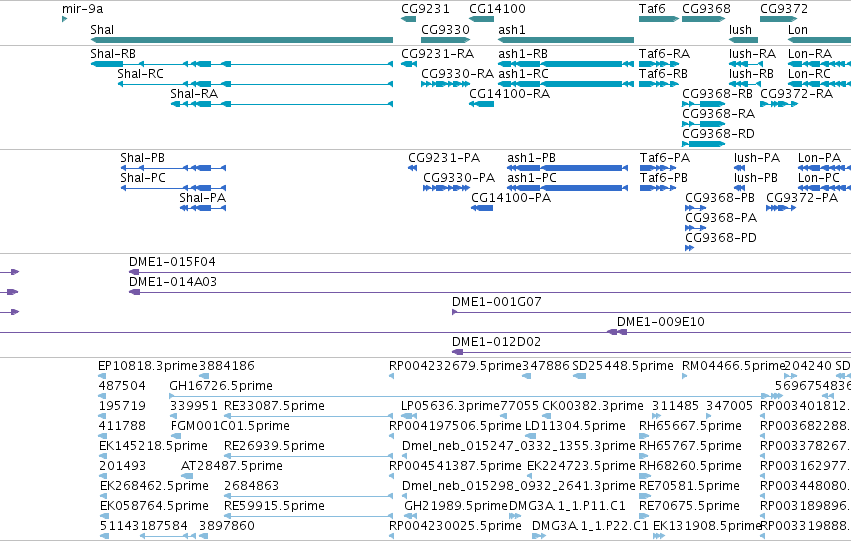Click the CG14100 gene label
This screenshot has height=541, width=851.
pos(497,9)
